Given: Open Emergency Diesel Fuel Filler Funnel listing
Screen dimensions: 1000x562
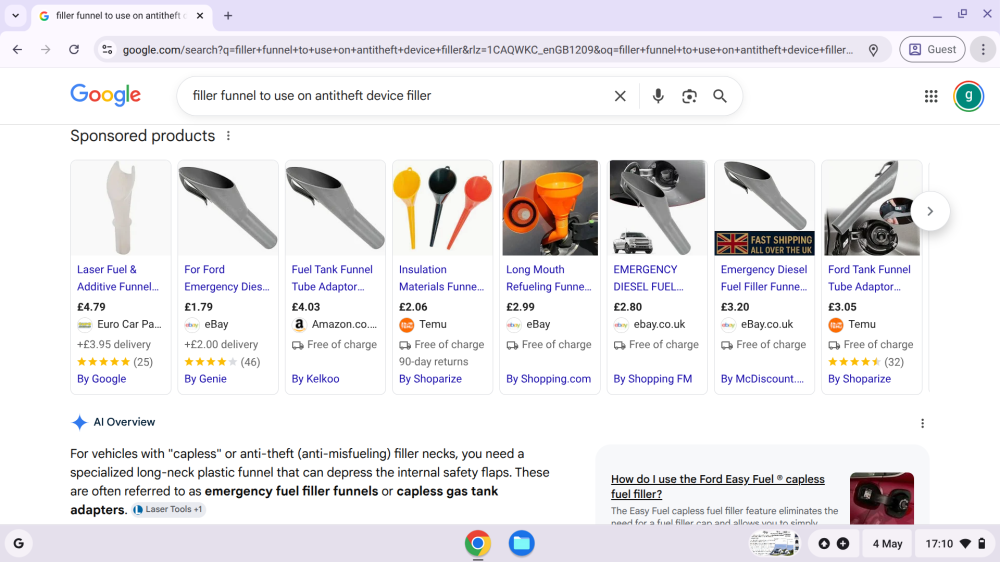Looking at the screenshot, I should (764, 278).
